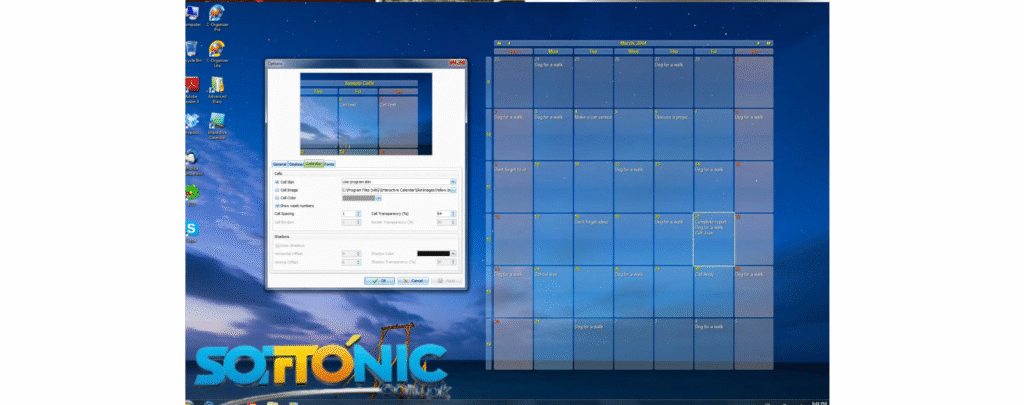This screenshot has height=405, width=1024.
Task: Open the Interactive Calendar desktop shortcut
Action: pyautogui.click(x=217, y=127)
